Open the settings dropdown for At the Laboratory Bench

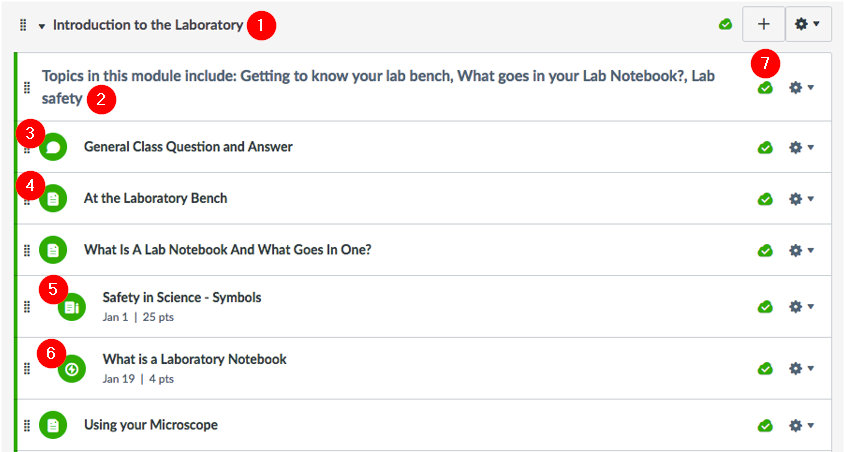pyautogui.click(x=801, y=198)
